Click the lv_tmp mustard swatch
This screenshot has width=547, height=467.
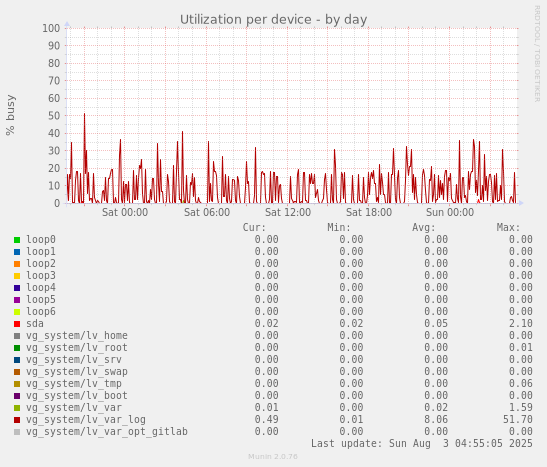pyautogui.click(x=17, y=384)
